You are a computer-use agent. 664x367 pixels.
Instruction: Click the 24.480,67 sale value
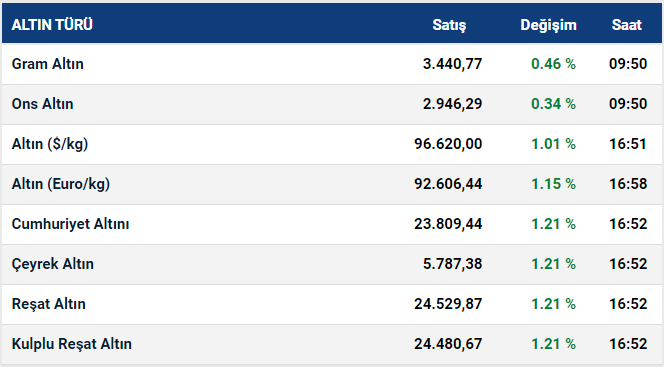click(x=448, y=344)
